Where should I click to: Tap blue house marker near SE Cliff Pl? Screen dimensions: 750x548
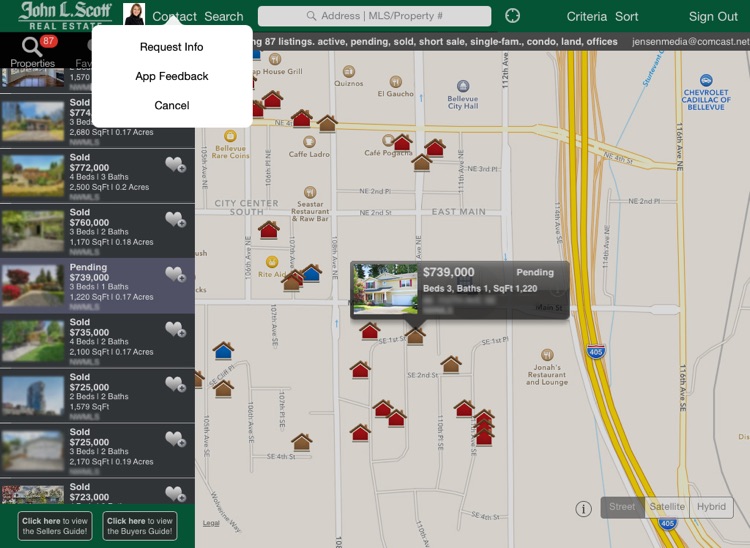pyautogui.click(x=223, y=351)
